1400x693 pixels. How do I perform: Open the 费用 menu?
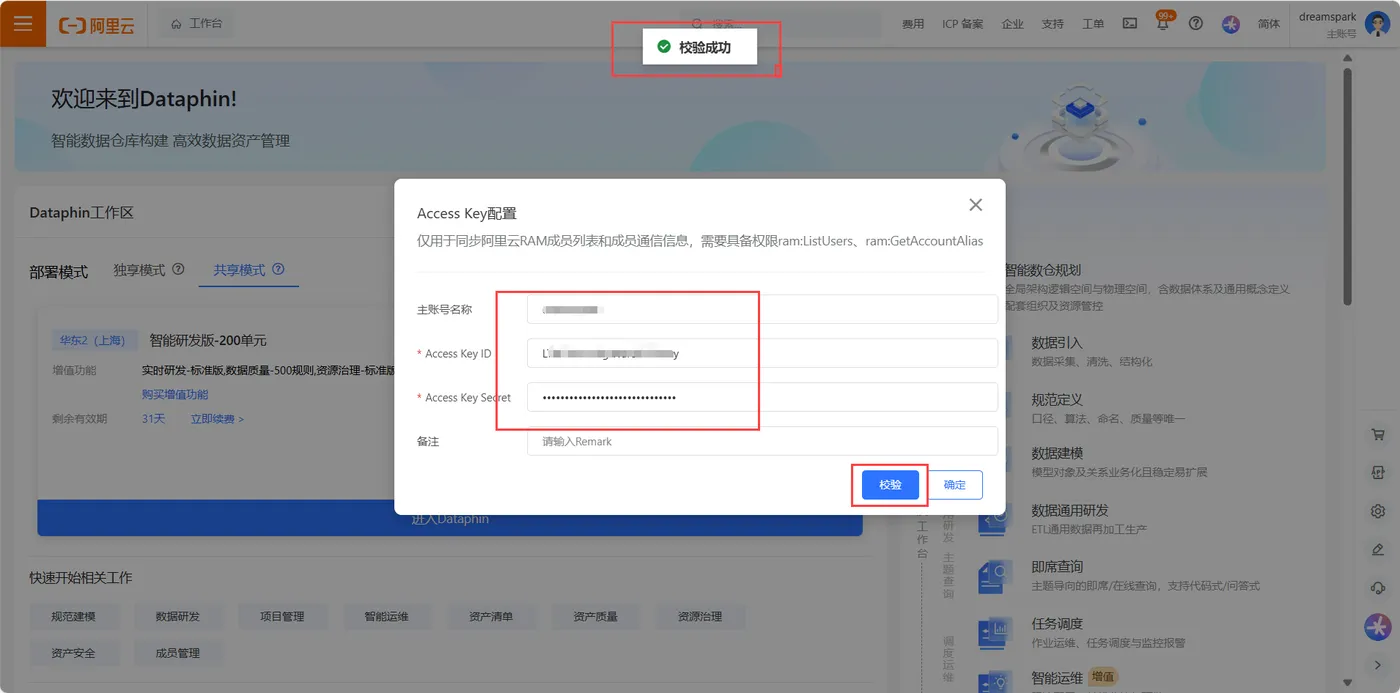pyautogui.click(x=913, y=24)
